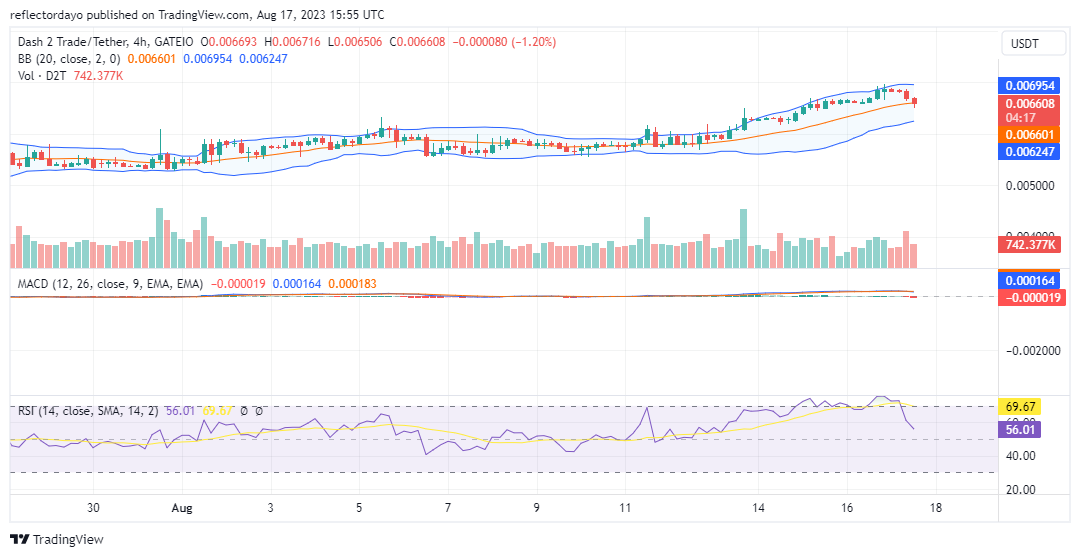Select the Vol · D2T indicator label
Viewport: 1080px width, 557px height.
pos(41,76)
